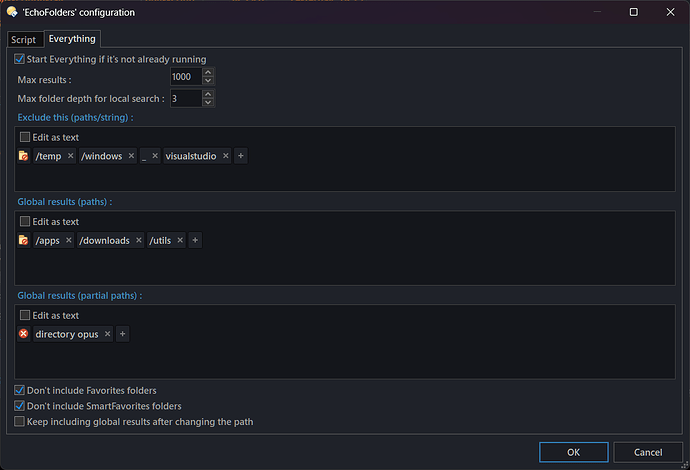
Task: Click folder icon in Global results paths
Action: (24, 240)
